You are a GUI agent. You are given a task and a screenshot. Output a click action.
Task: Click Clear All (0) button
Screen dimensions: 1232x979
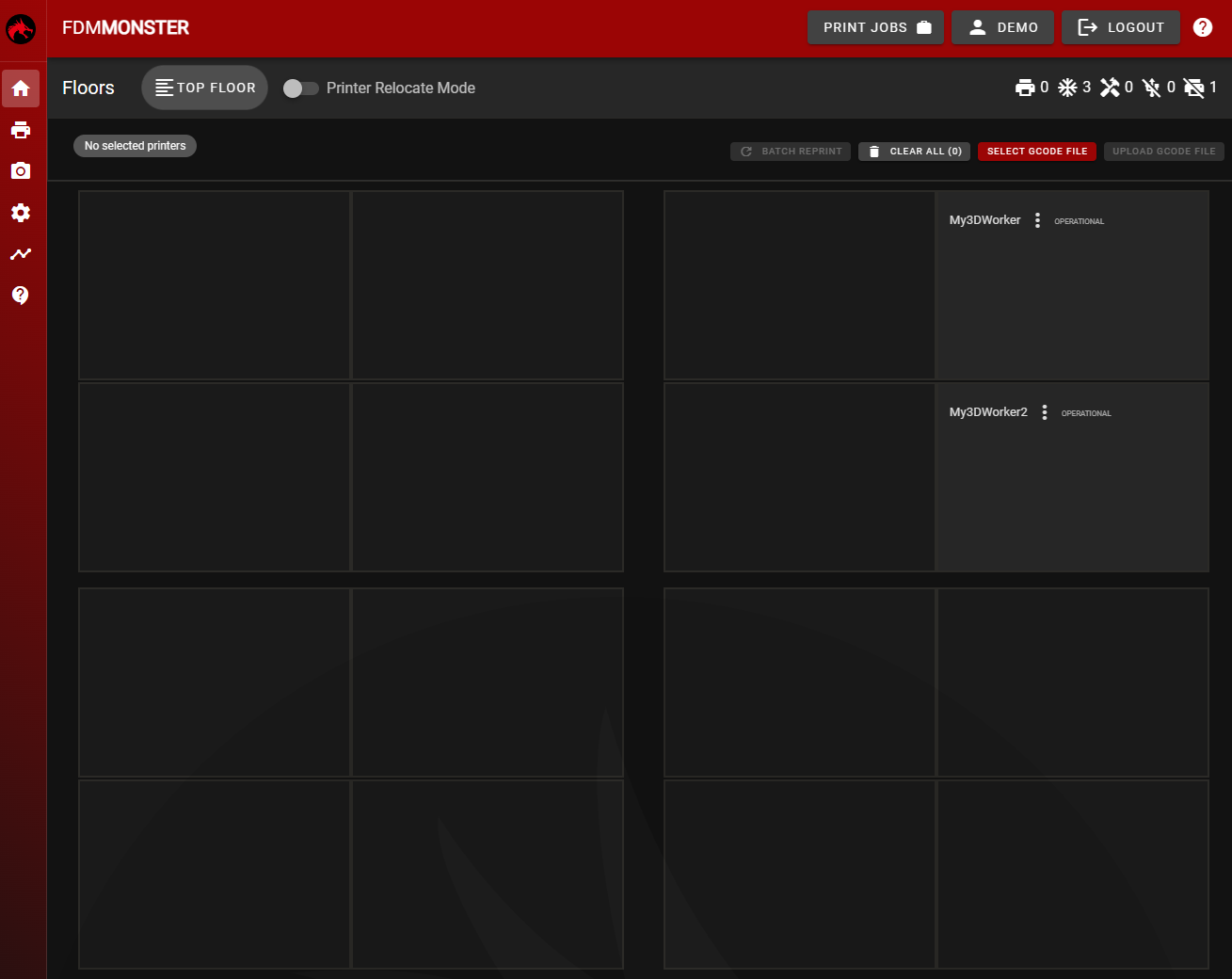pyautogui.click(x=914, y=152)
